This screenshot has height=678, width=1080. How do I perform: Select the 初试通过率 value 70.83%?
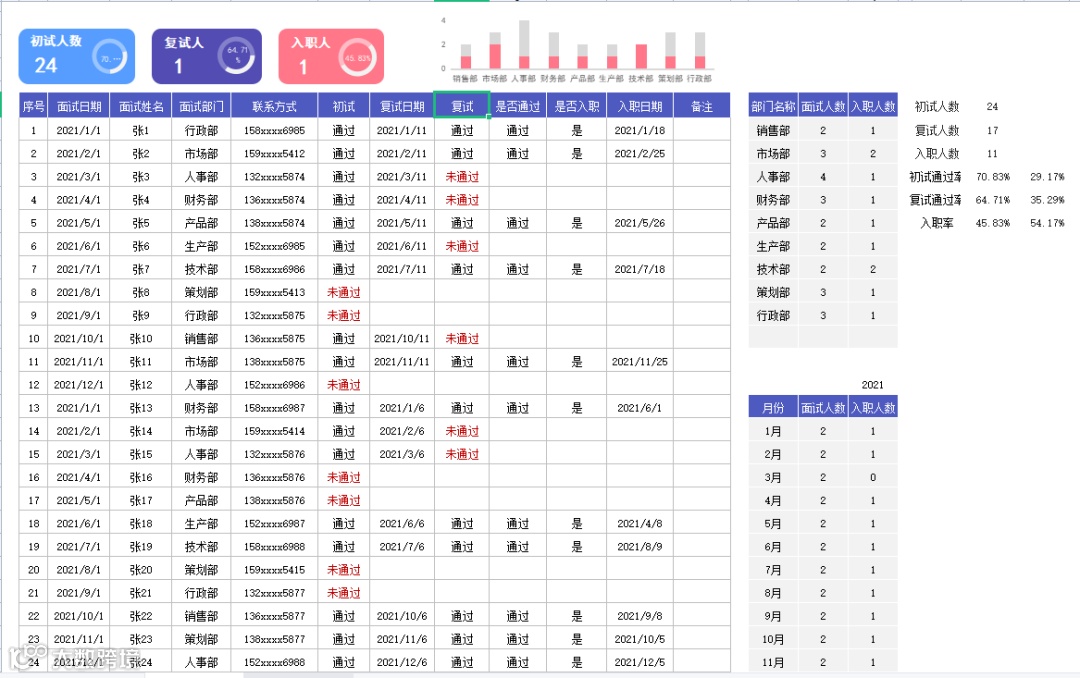tap(993, 176)
